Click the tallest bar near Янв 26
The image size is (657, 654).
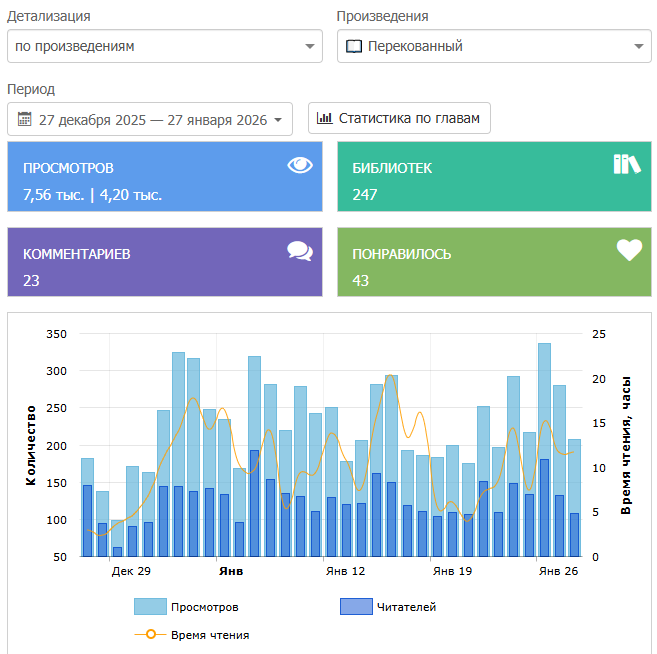coord(544,450)
